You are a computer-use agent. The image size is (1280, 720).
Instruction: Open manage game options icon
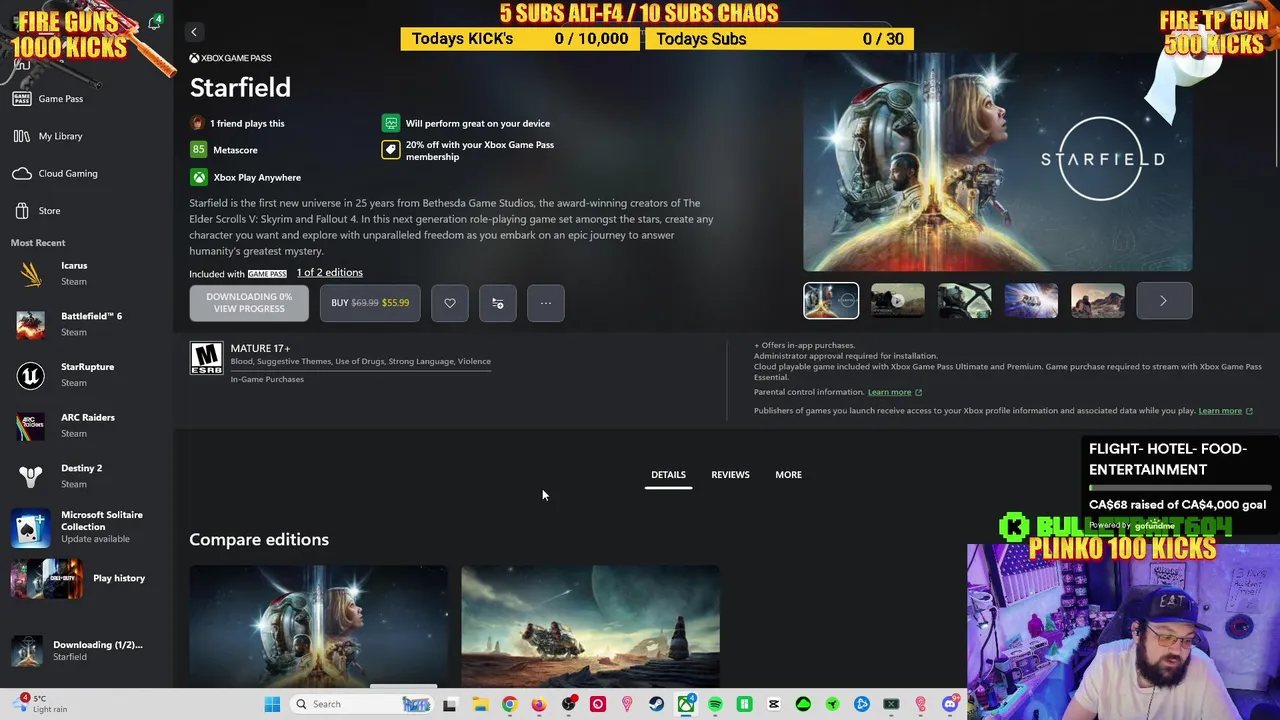(498, 303)
